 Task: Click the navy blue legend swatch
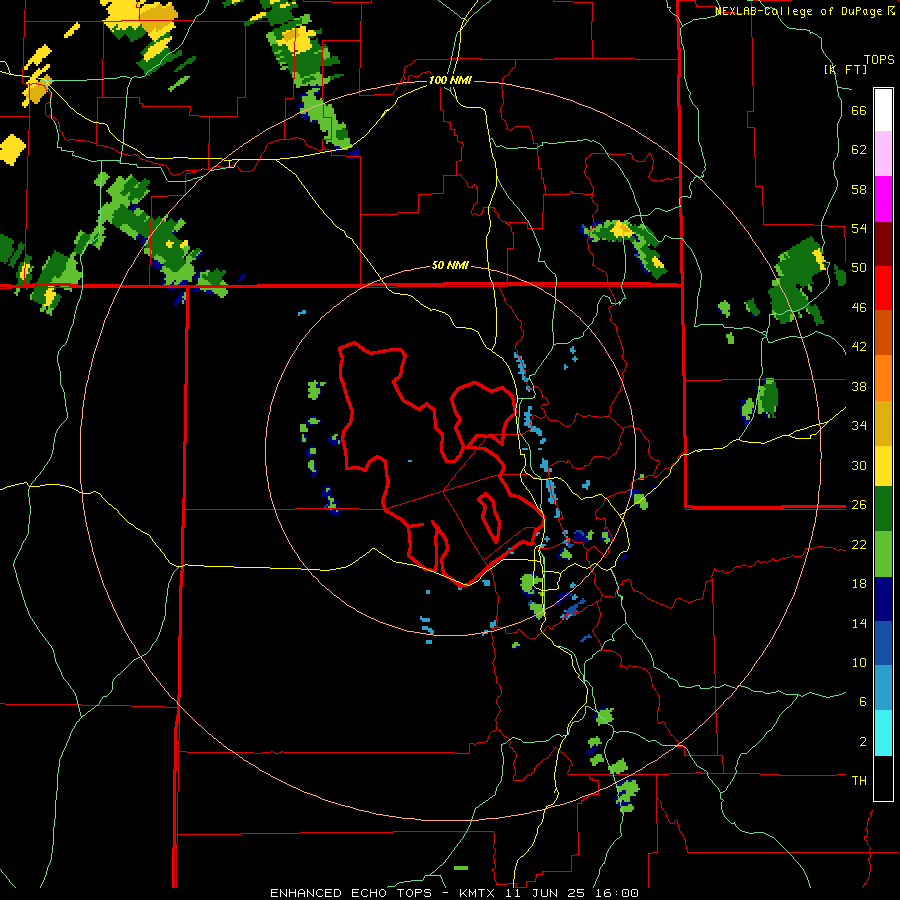pyautogui.click(x=883, y=599)
